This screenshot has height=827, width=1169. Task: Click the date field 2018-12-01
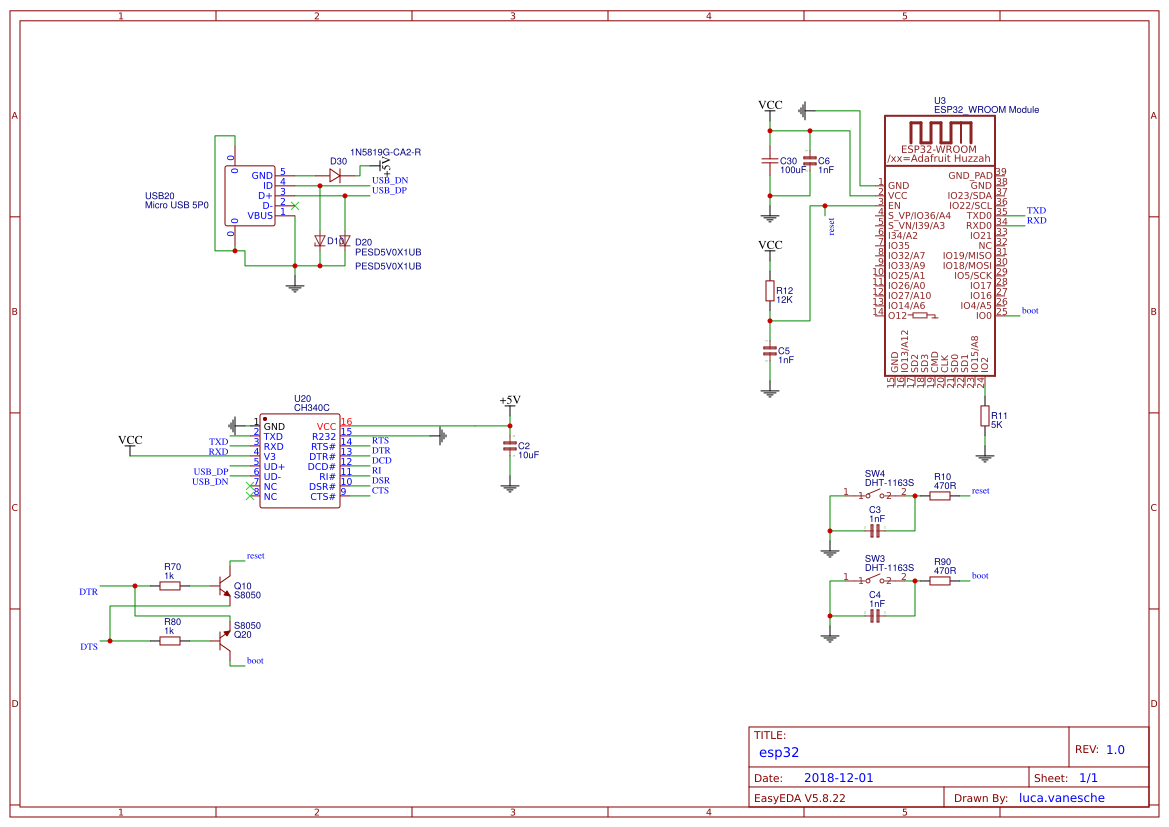point(841,777)
